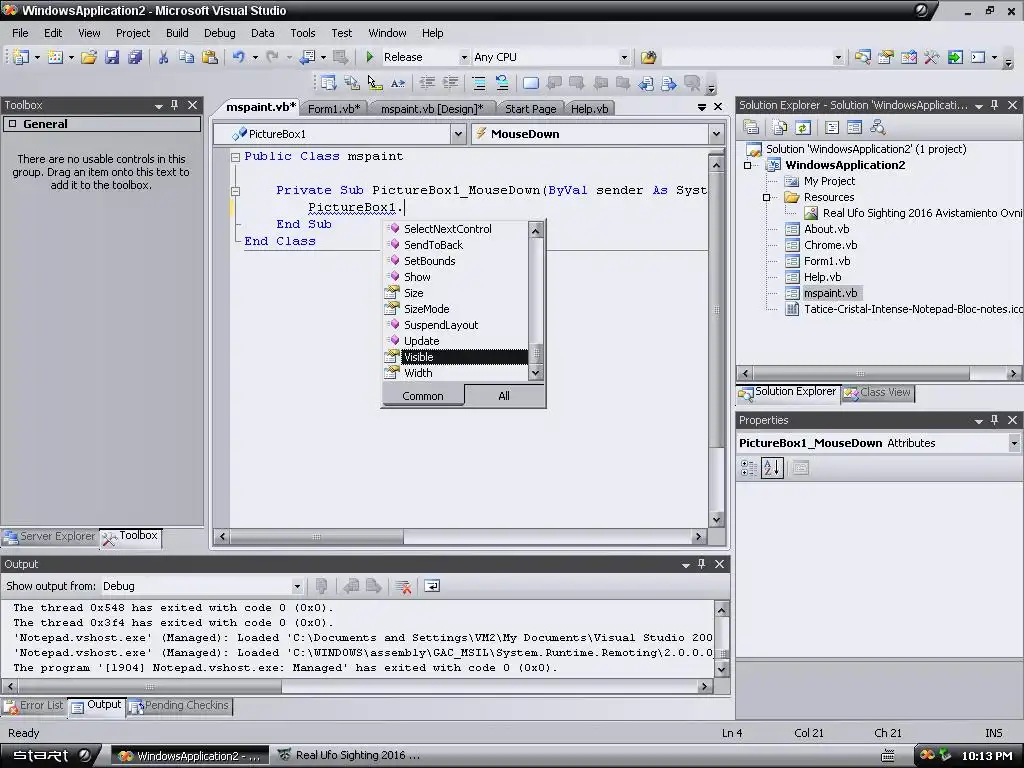Screen dimensions: 1024x768
Task: Open the Object Browser toolbar icon
Action: [908, 57]
